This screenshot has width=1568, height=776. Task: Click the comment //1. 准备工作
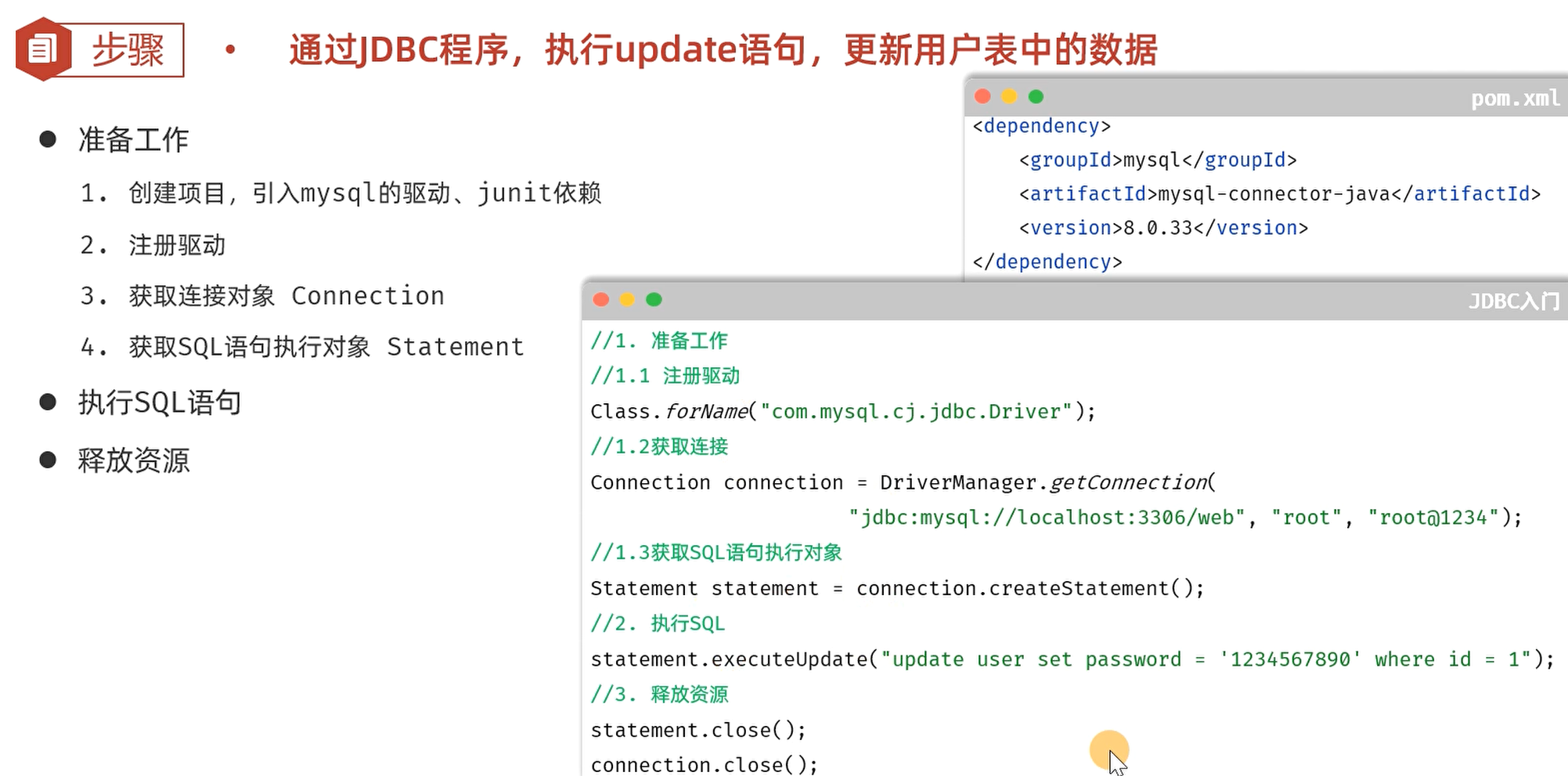tap(659, 341)
